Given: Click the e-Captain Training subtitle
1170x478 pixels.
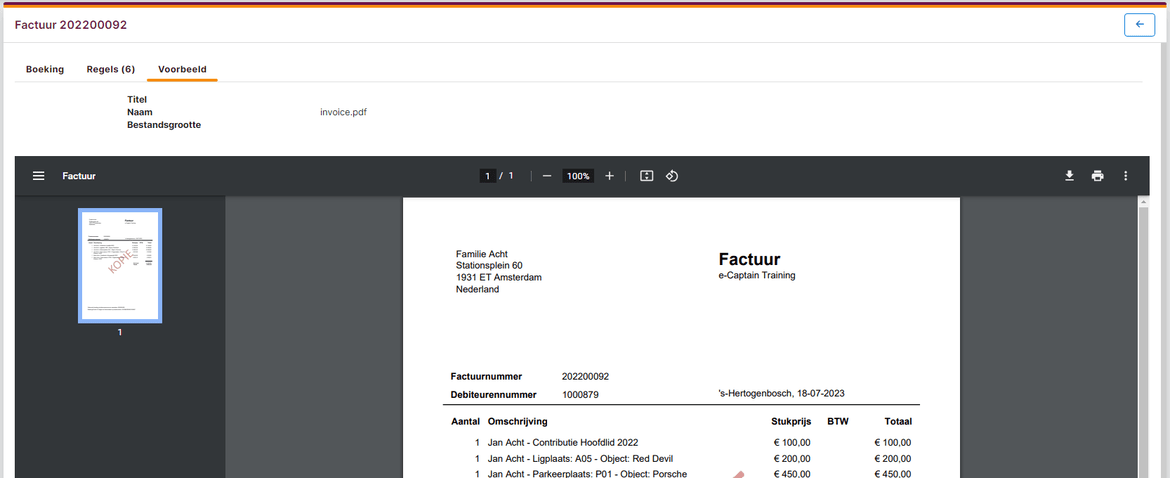Looking at the screenshot, I should pos(757,275).
